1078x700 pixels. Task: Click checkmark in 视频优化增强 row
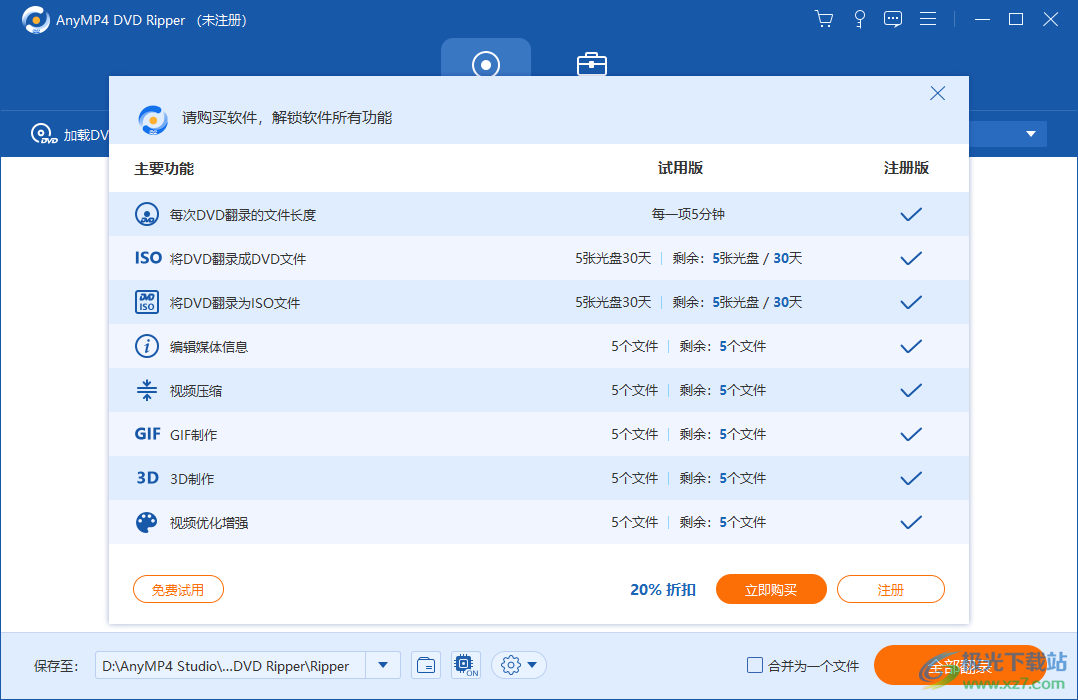click(911, 523)
